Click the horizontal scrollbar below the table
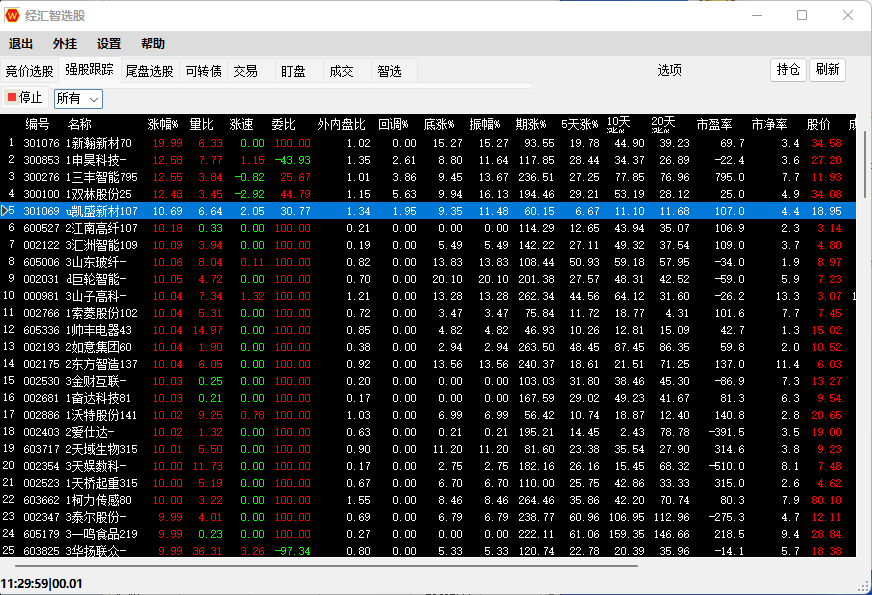The image size is (872, 595). tap(326, 566)
